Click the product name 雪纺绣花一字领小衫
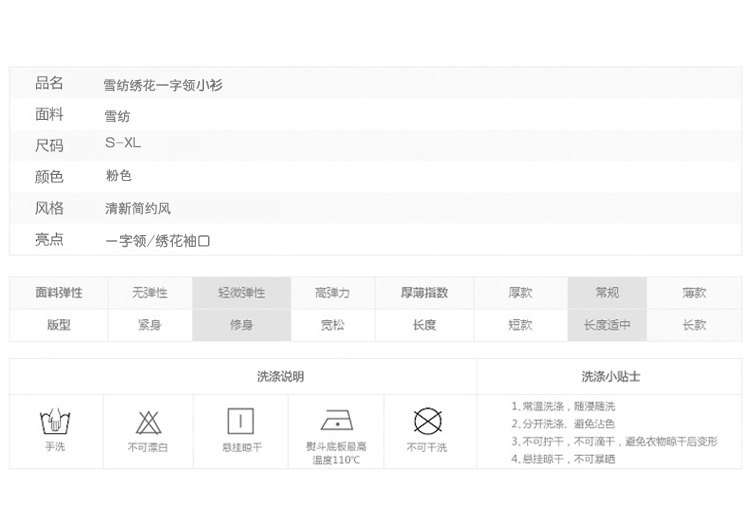The height and width of the screenshot is (510, 750). (x=164, y=85)
